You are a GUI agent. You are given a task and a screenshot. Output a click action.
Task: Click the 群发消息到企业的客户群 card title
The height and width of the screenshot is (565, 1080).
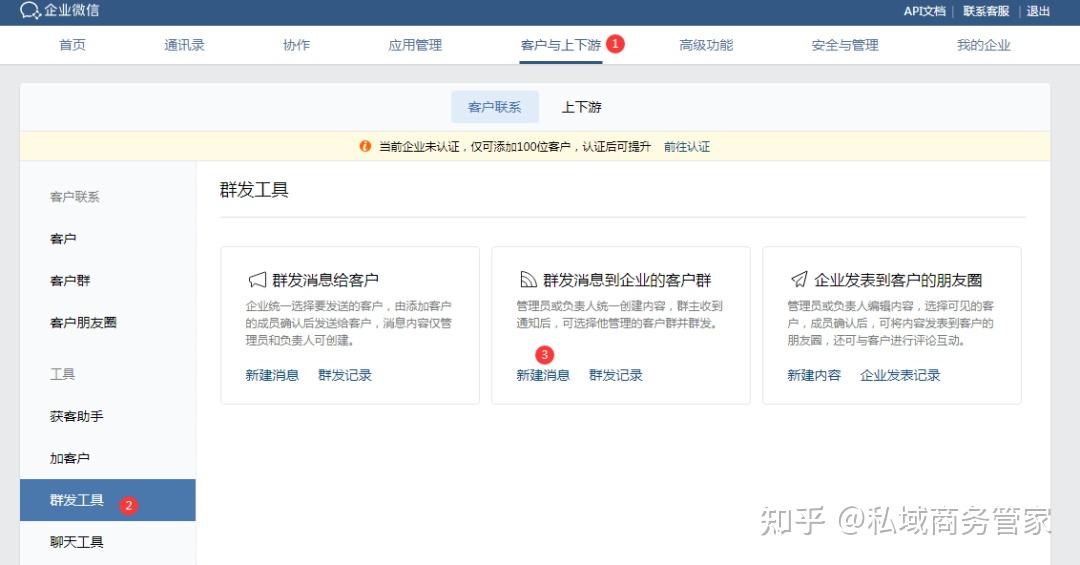point(627,280)
